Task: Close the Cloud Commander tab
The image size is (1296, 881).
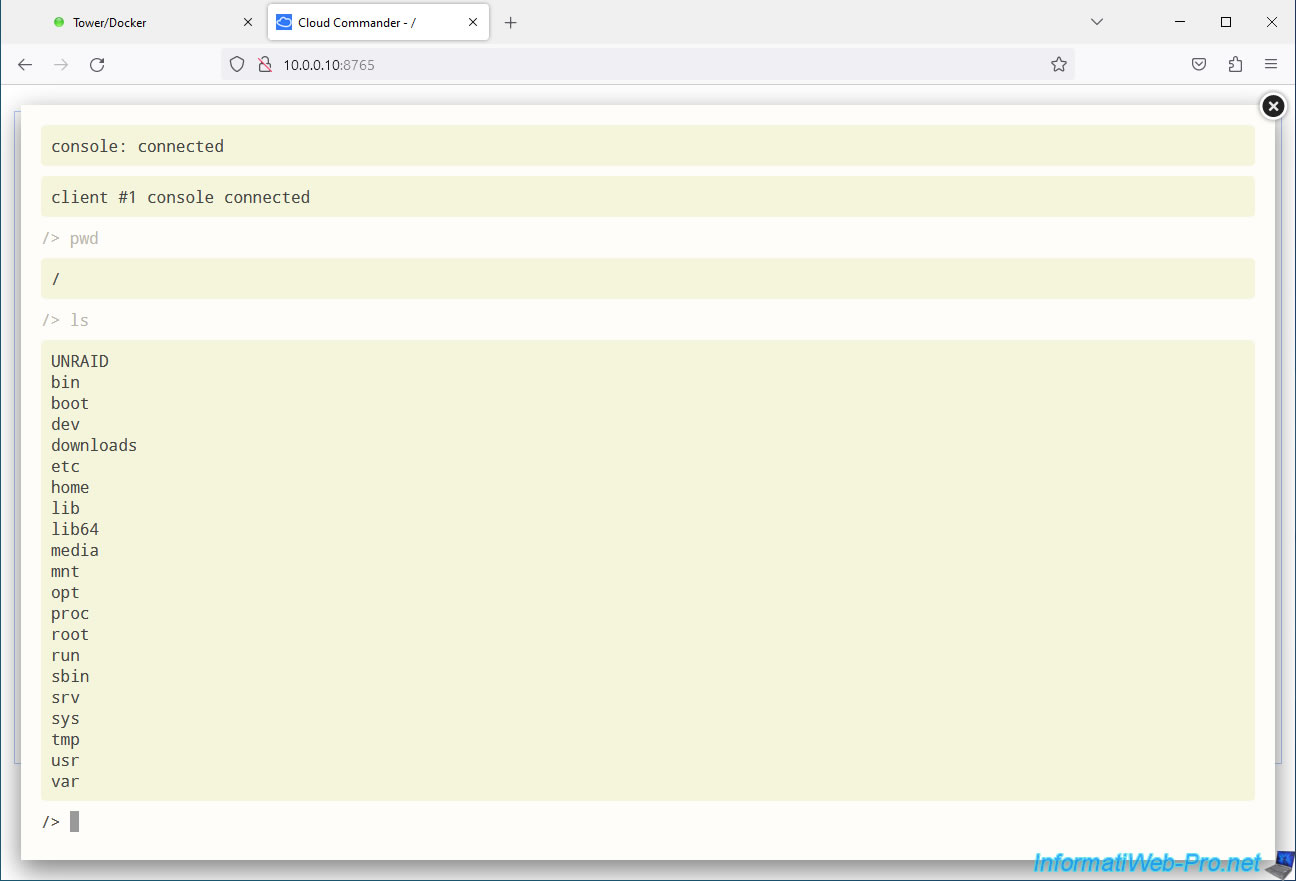Action: (473, 22)
